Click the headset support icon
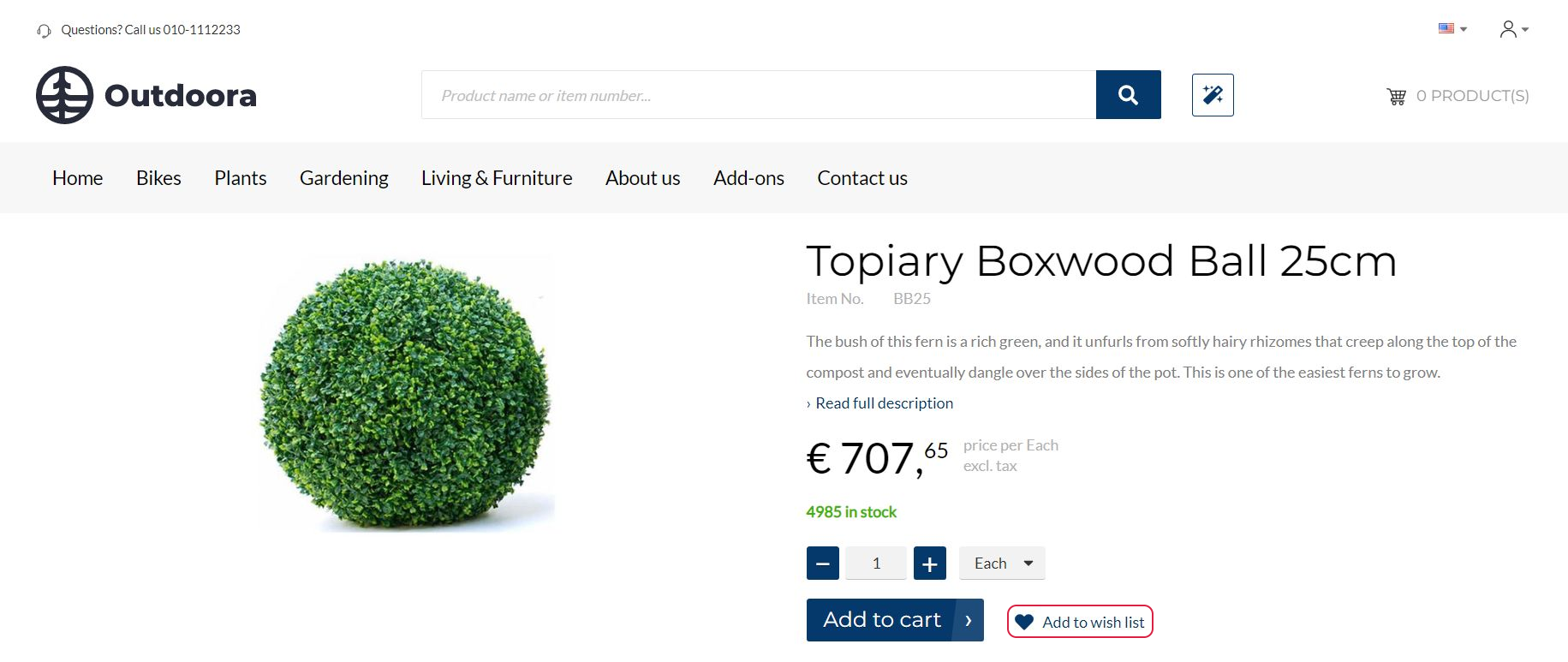This screenshot has height=662, width=1568. (44, 31)
